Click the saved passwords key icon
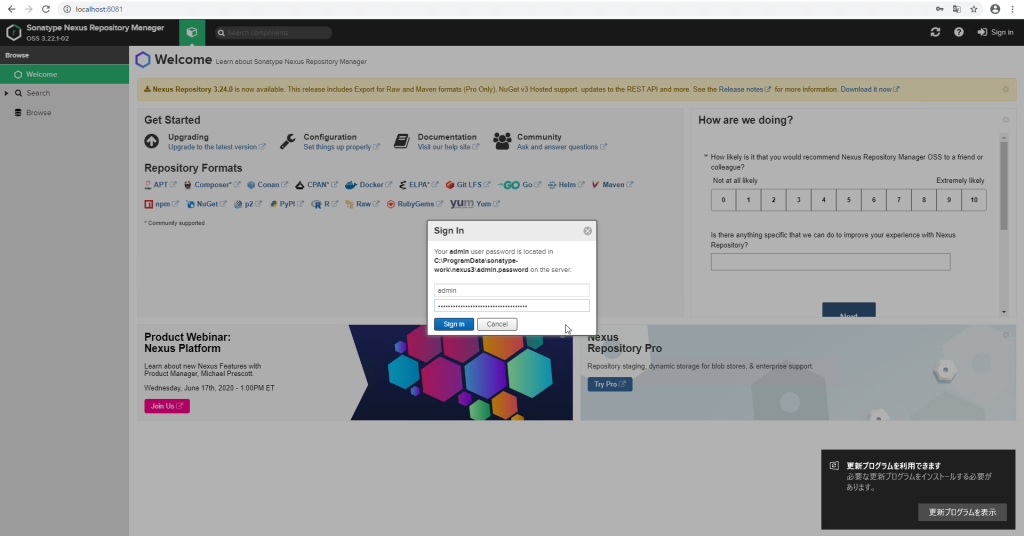The height and width of the screenshot is (536, 1024). pos(939,9)
